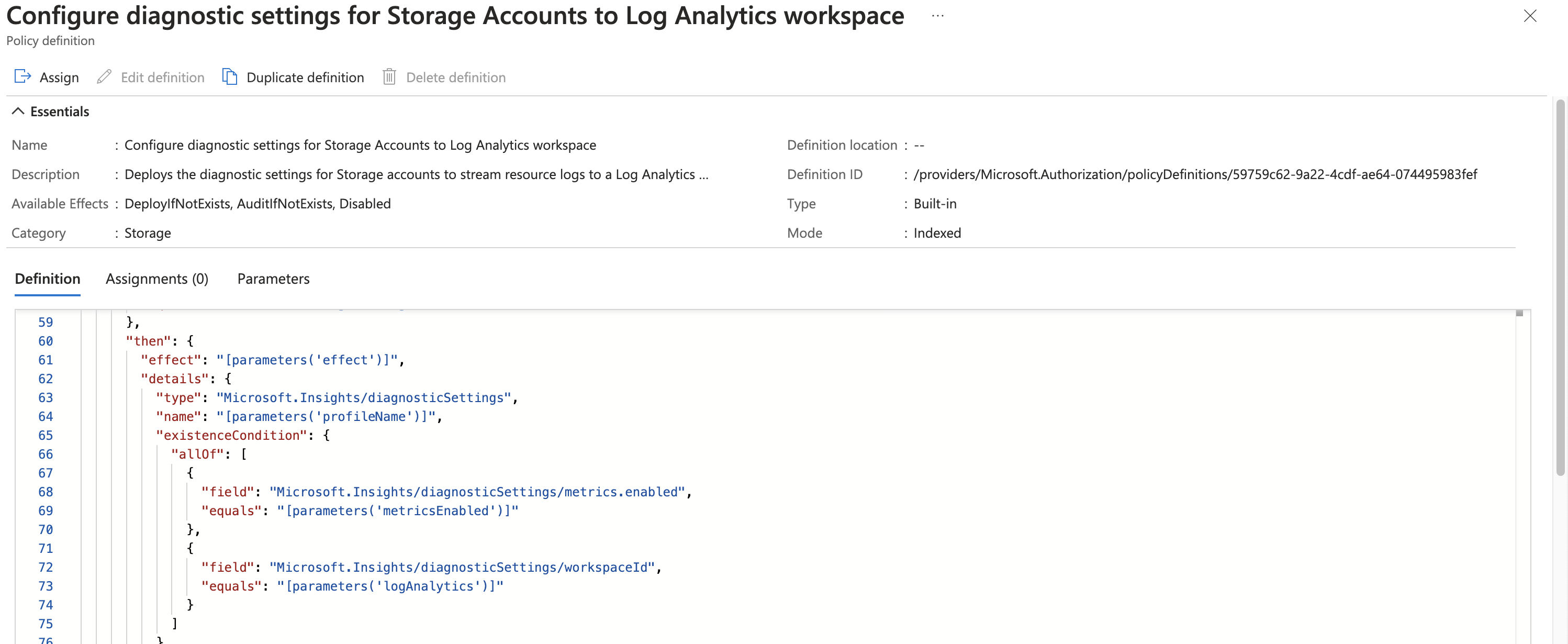Select the Definition tab

[47, 279]
